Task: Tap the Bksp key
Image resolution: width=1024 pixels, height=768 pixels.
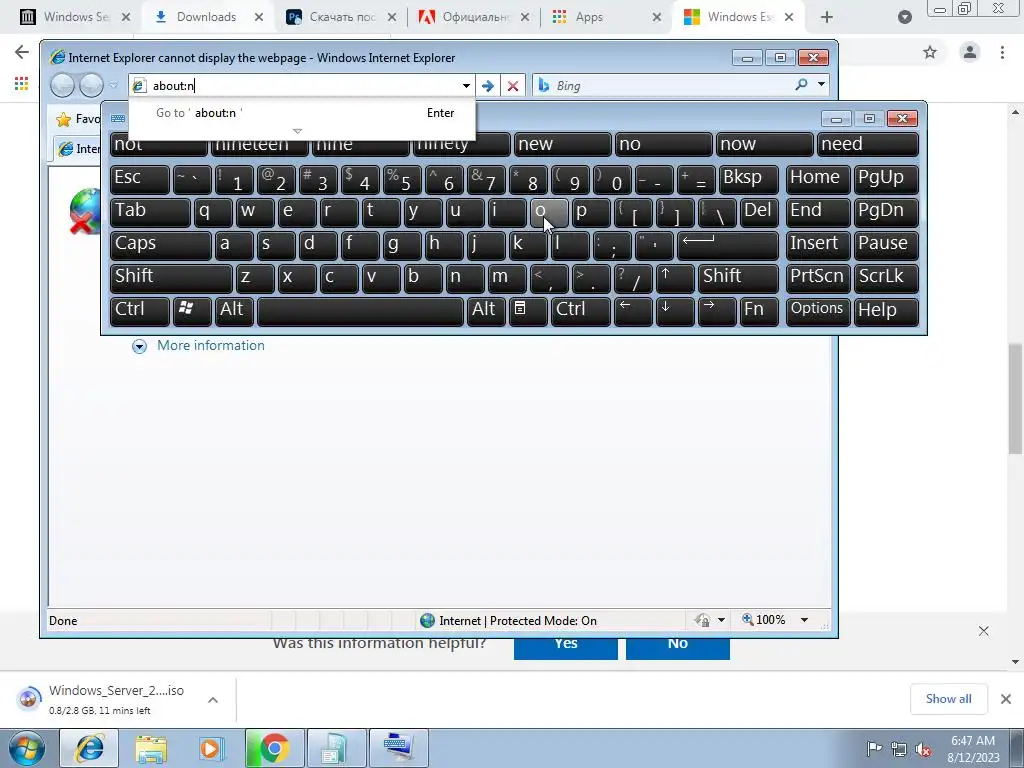Action: point(748,179)
